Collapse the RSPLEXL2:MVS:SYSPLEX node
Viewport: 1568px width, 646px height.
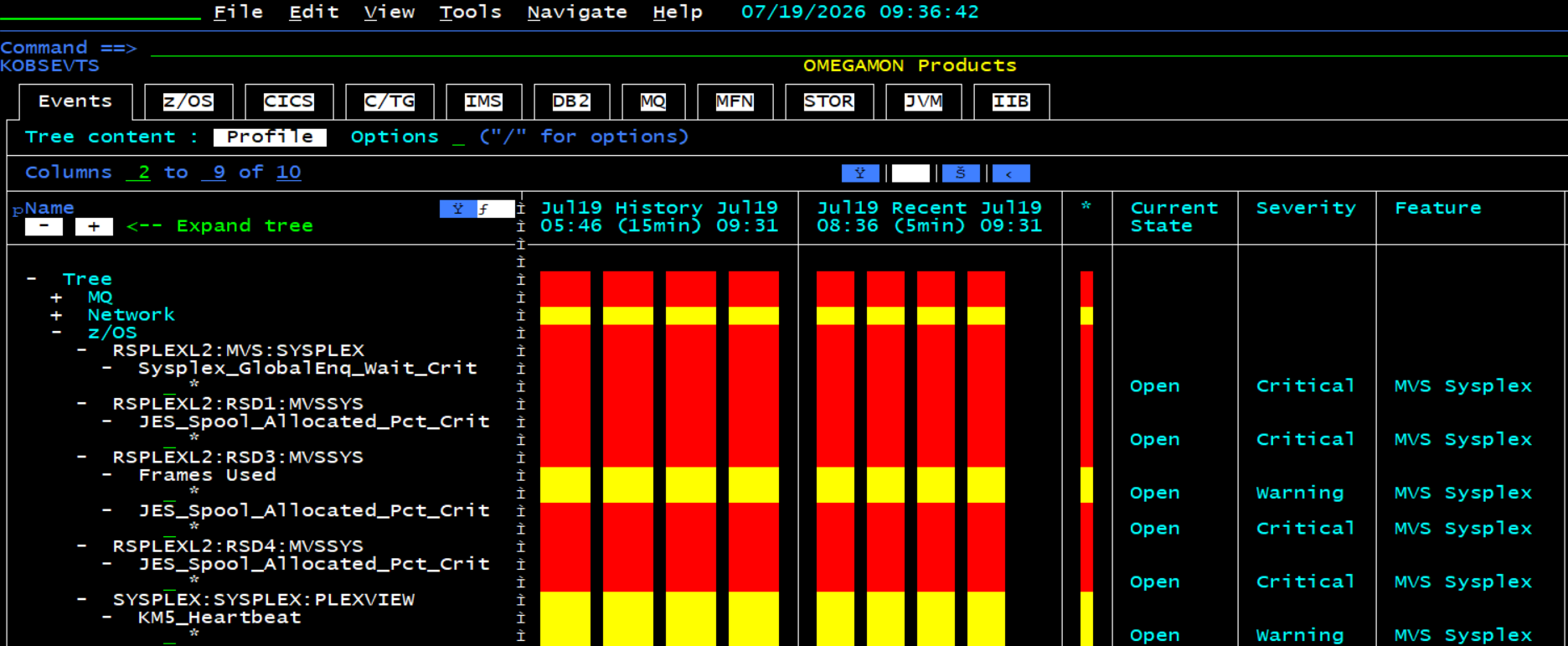coord(81,350)
